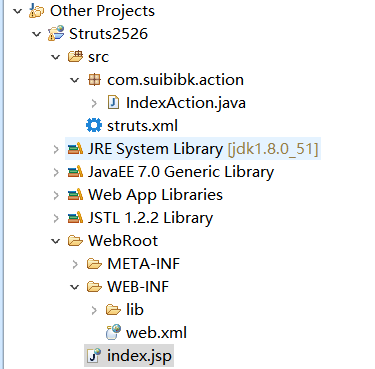Select the index.jsp file label
Image resolution: width=375 pixels, height=369 pixels.
(139, 356)
